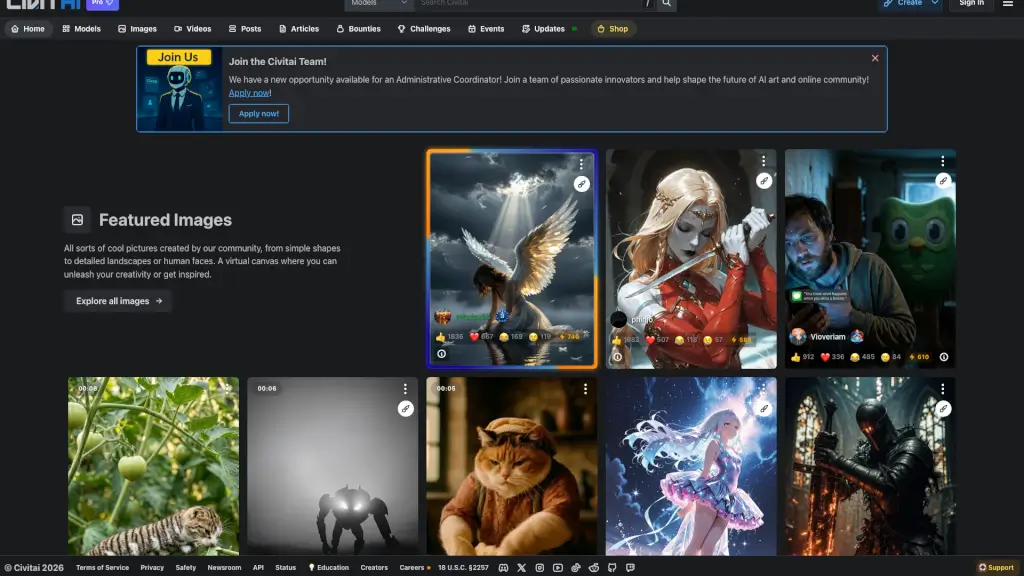Viewport: 1024px width, 576px height.
Task: Open the YouTube icon in the footer
Action: (558, 568)
